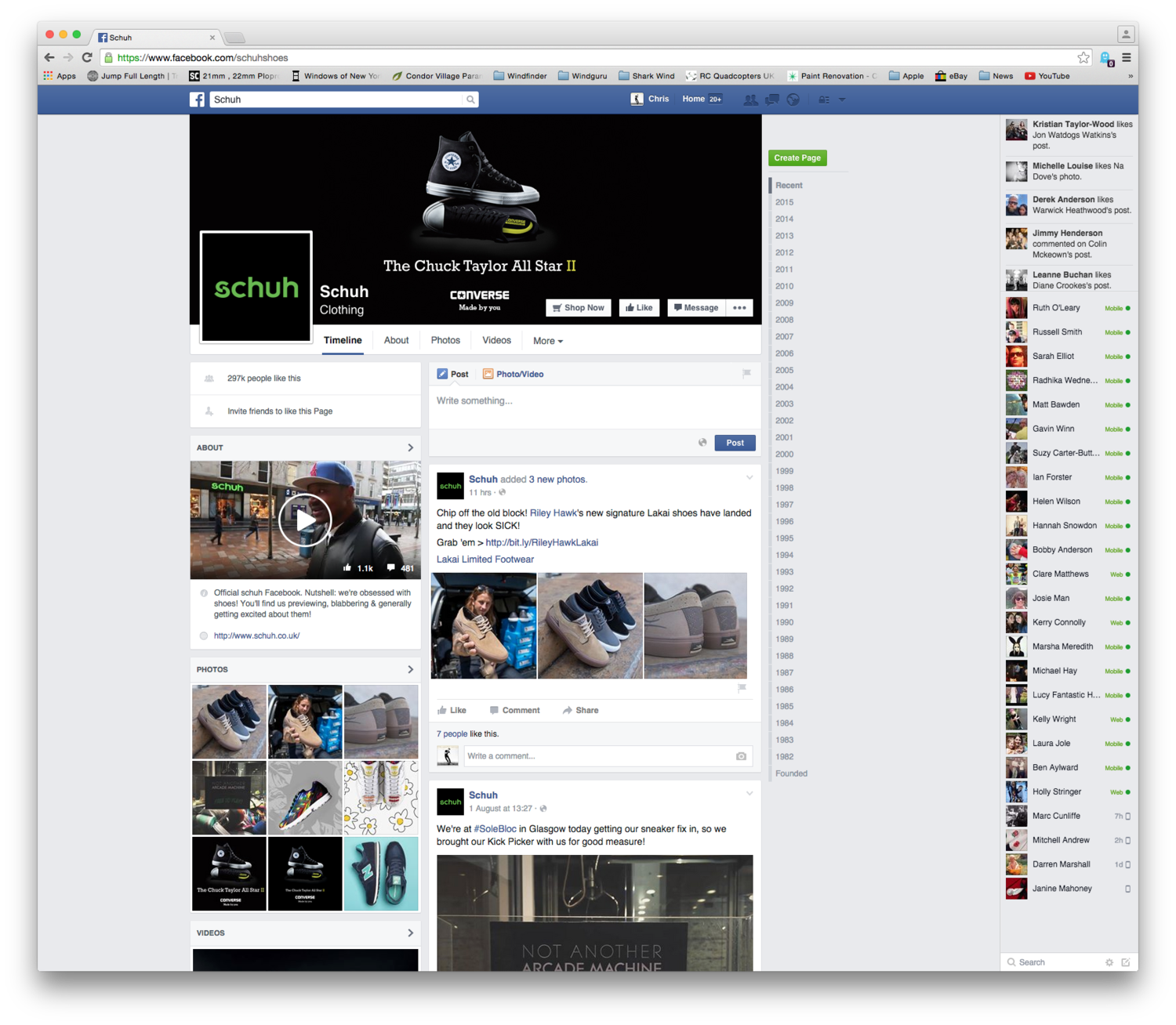
Task: Click the Schuh profile logo picture
Action: (256, 288)
